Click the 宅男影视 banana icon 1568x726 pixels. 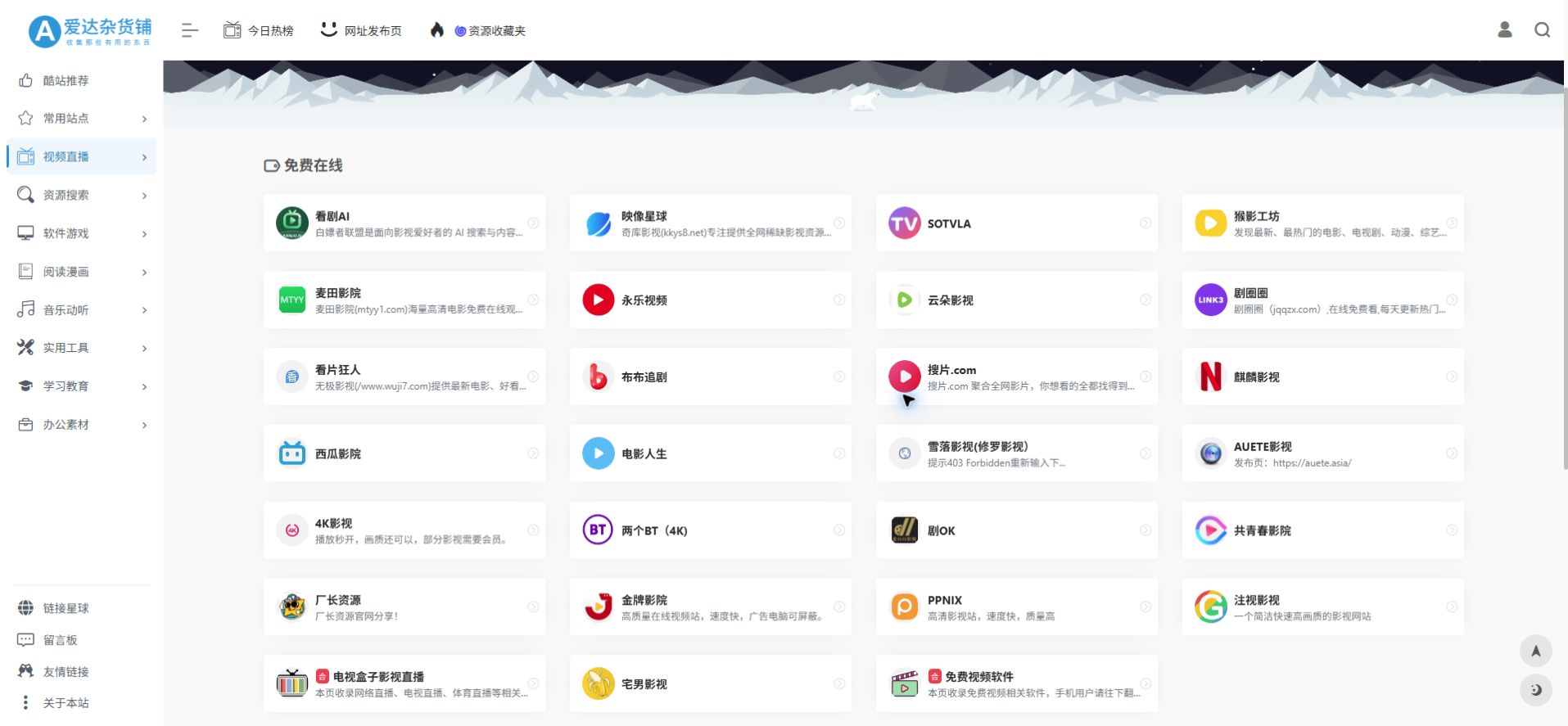[x=599, y=683]
